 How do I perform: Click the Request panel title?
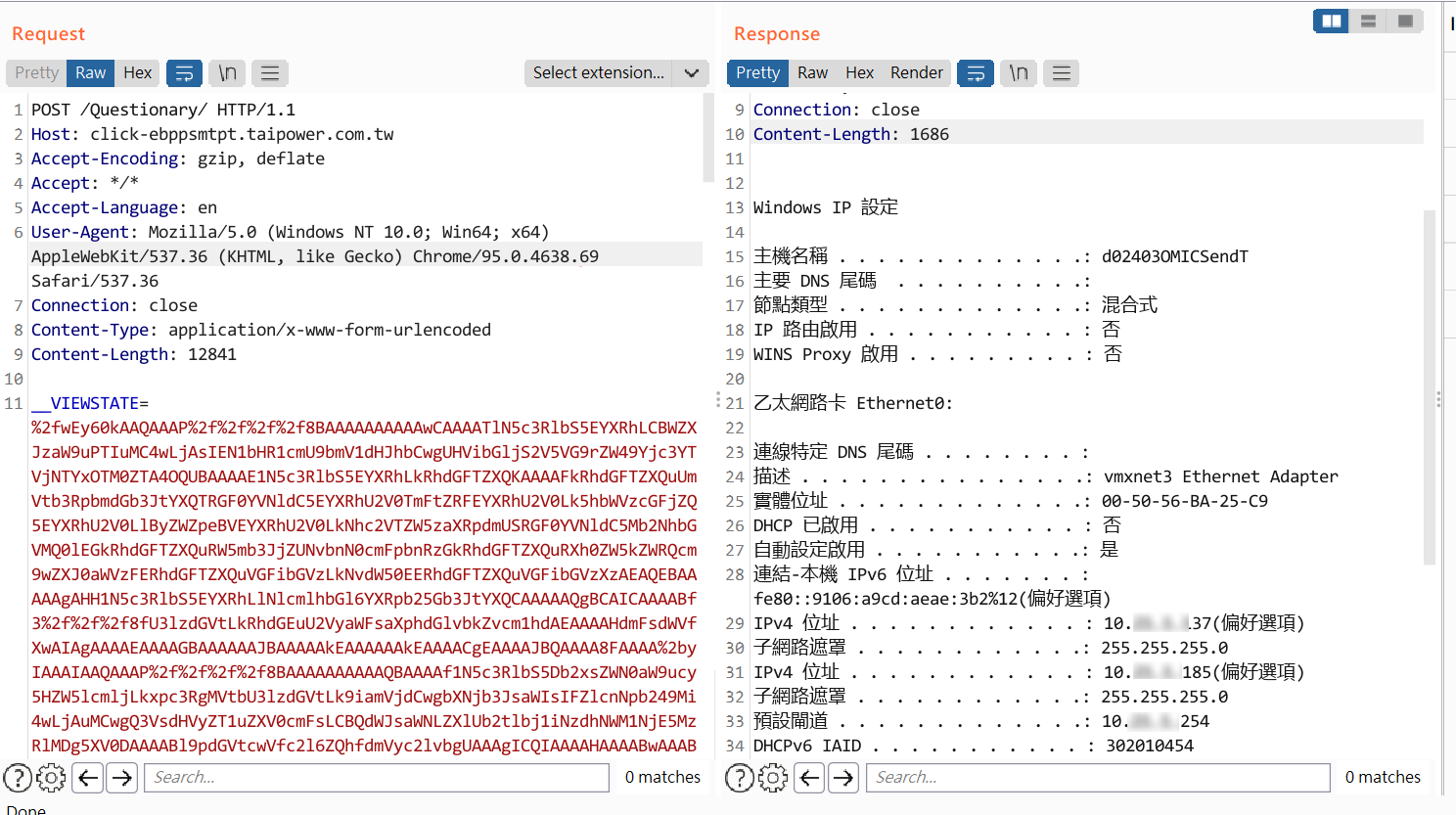[x=48, y=34]
